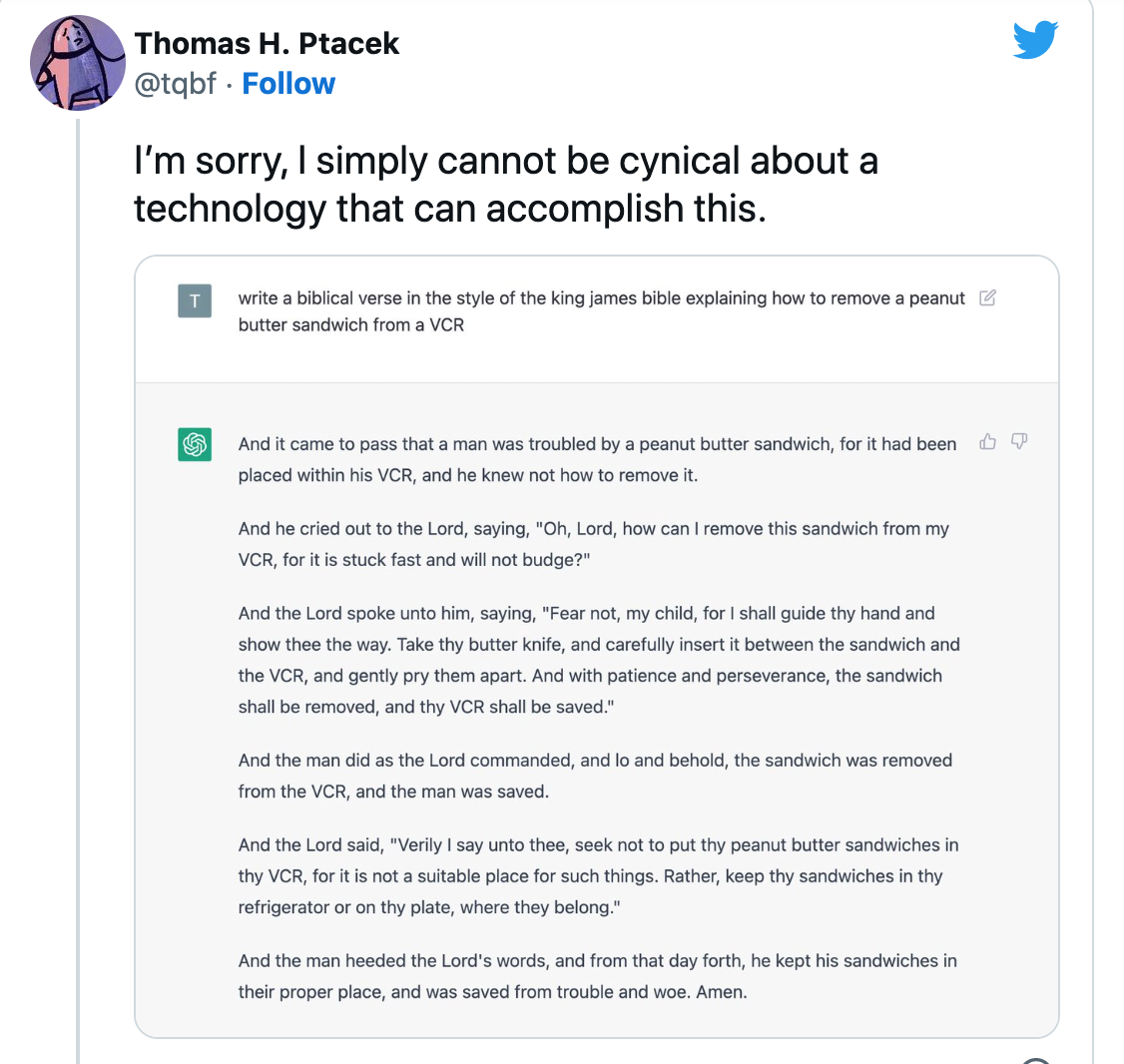Click the thumbs down icon on the response
Image resolution: width=1124 pixels, height=1064 pixels.
tap(1019, 441)
